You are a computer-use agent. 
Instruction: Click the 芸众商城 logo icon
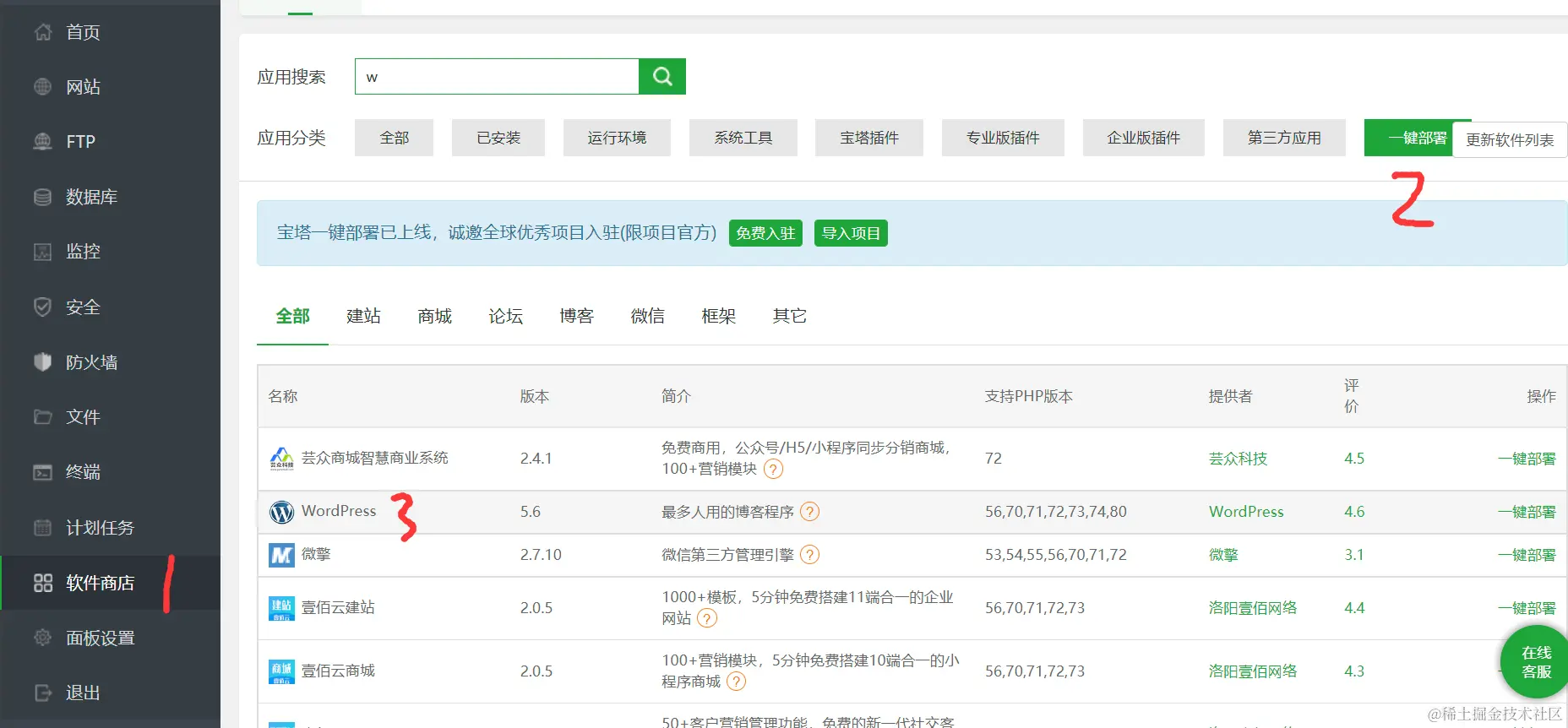(x=281, y=459)
